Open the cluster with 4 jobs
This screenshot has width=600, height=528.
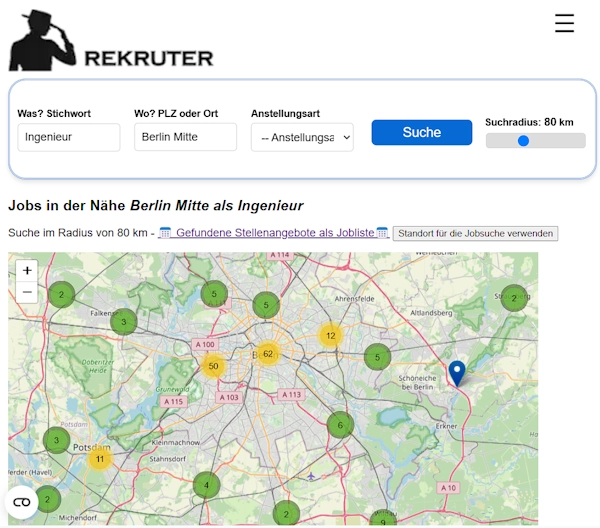[206, 485]
